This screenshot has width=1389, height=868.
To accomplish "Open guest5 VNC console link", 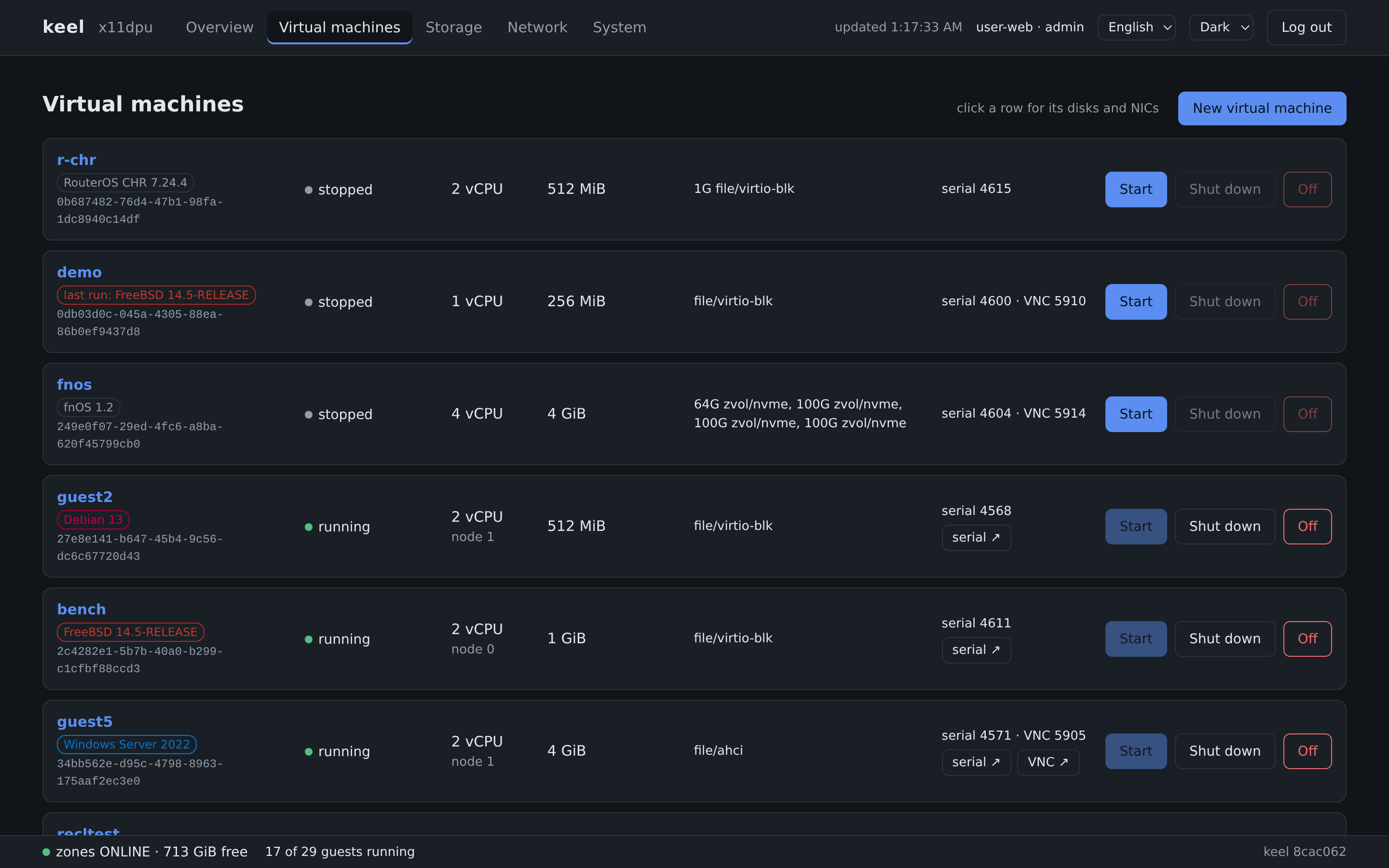I will click(1048, 762).
